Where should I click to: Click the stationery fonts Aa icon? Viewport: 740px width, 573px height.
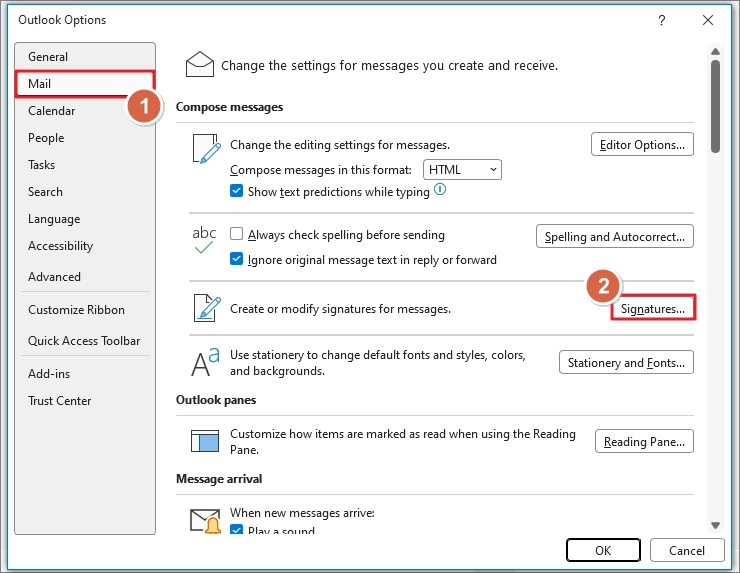205,362
